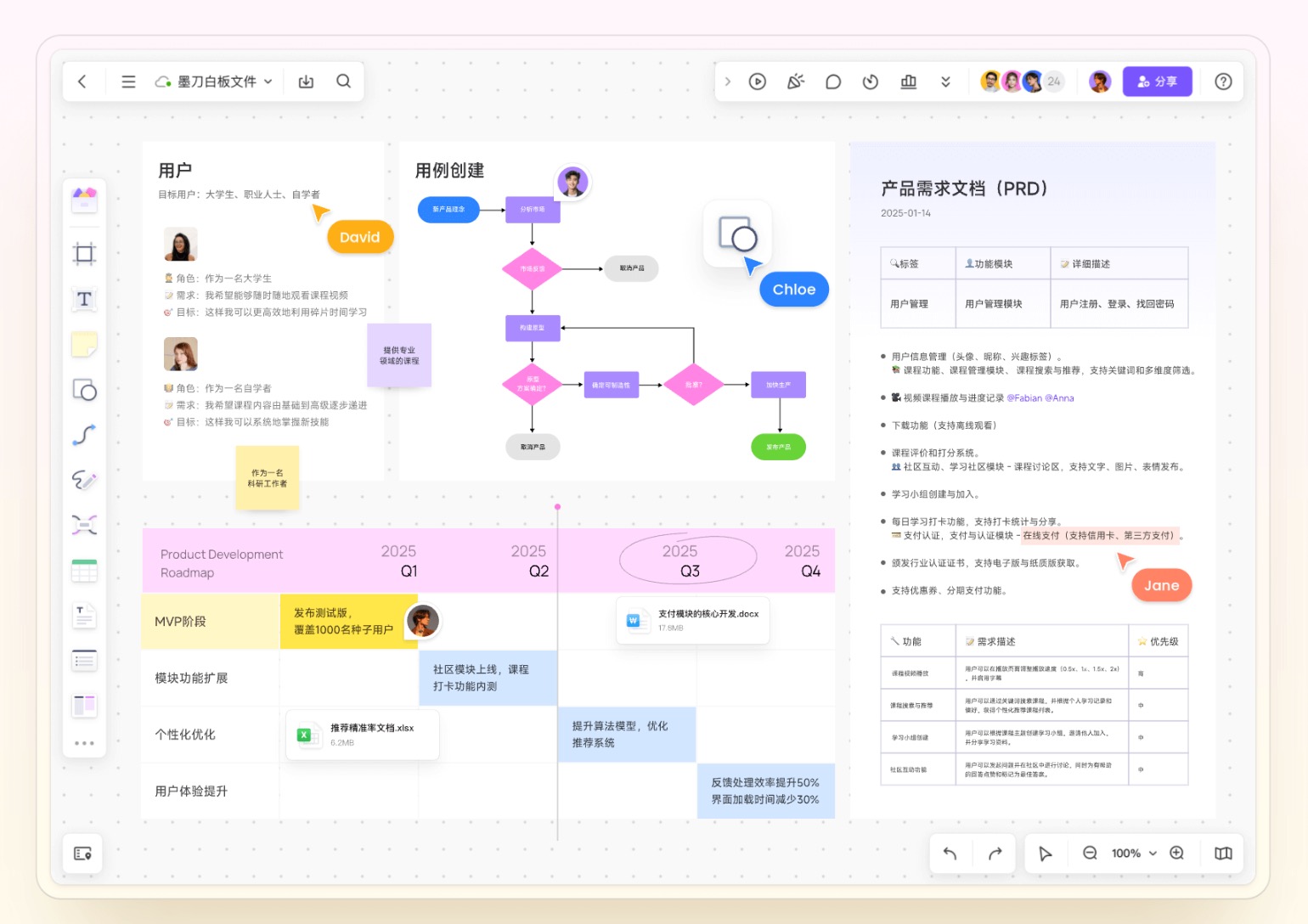Image resolution: width=1308 pixels, height=924 pixels.
Task: Open the comment tool in top toolbar
Action: click(833, 82)
